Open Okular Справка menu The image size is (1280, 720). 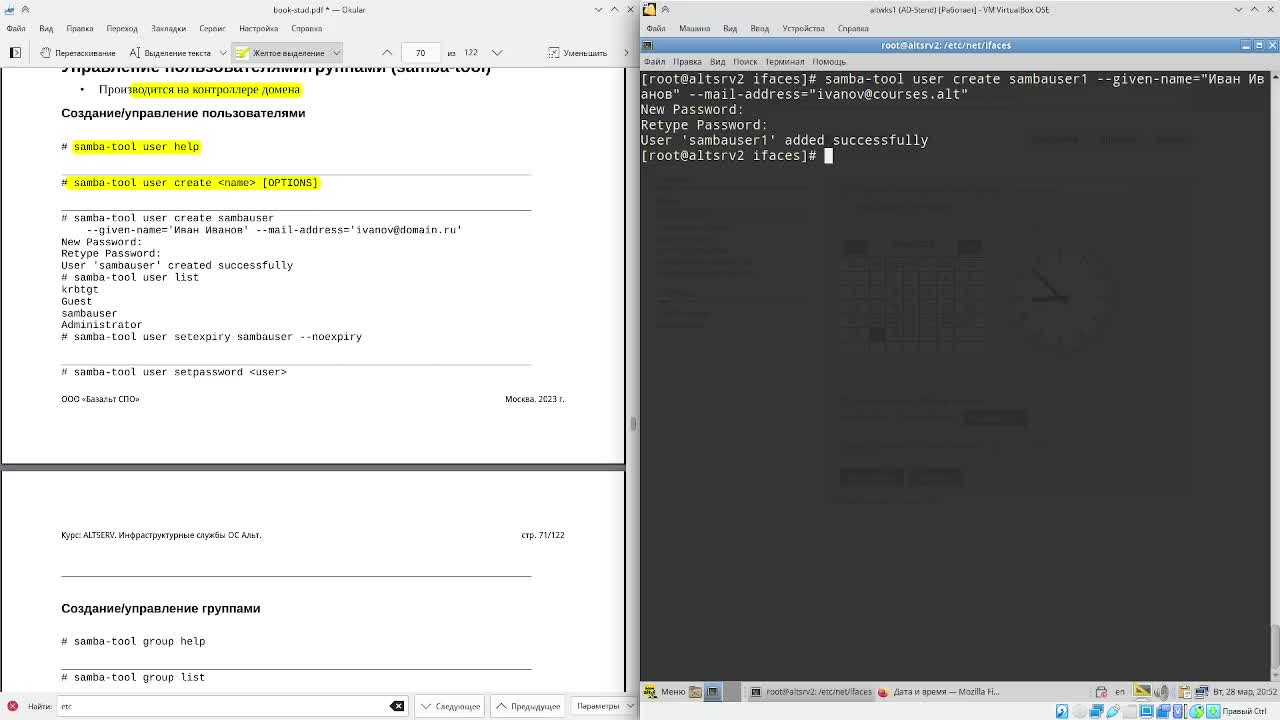coord(307,28)
